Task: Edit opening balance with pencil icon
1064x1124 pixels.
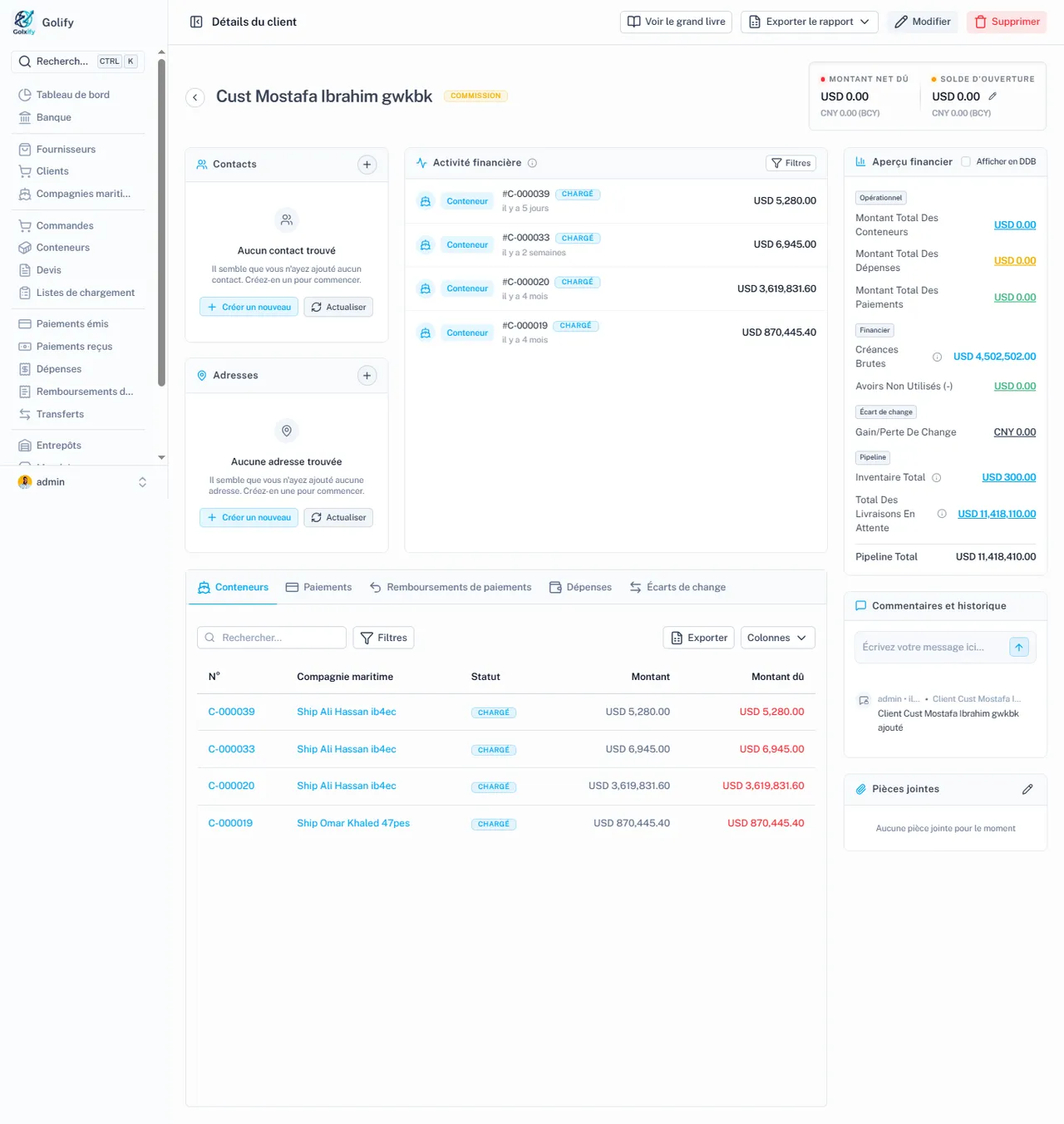Action: pos(993,96)
